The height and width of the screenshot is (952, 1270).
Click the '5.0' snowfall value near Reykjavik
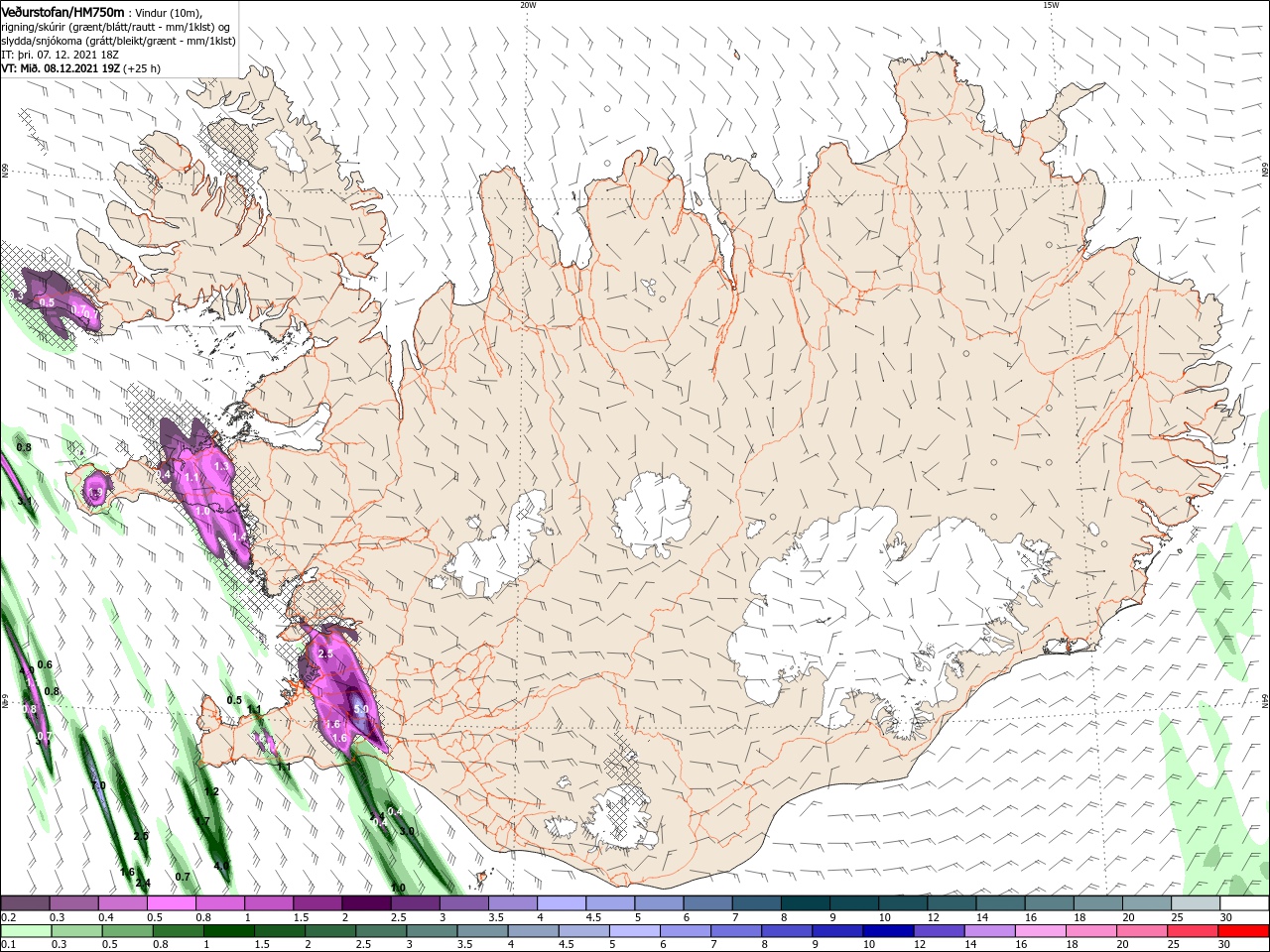pyautogui.click(x=361, y=710)
